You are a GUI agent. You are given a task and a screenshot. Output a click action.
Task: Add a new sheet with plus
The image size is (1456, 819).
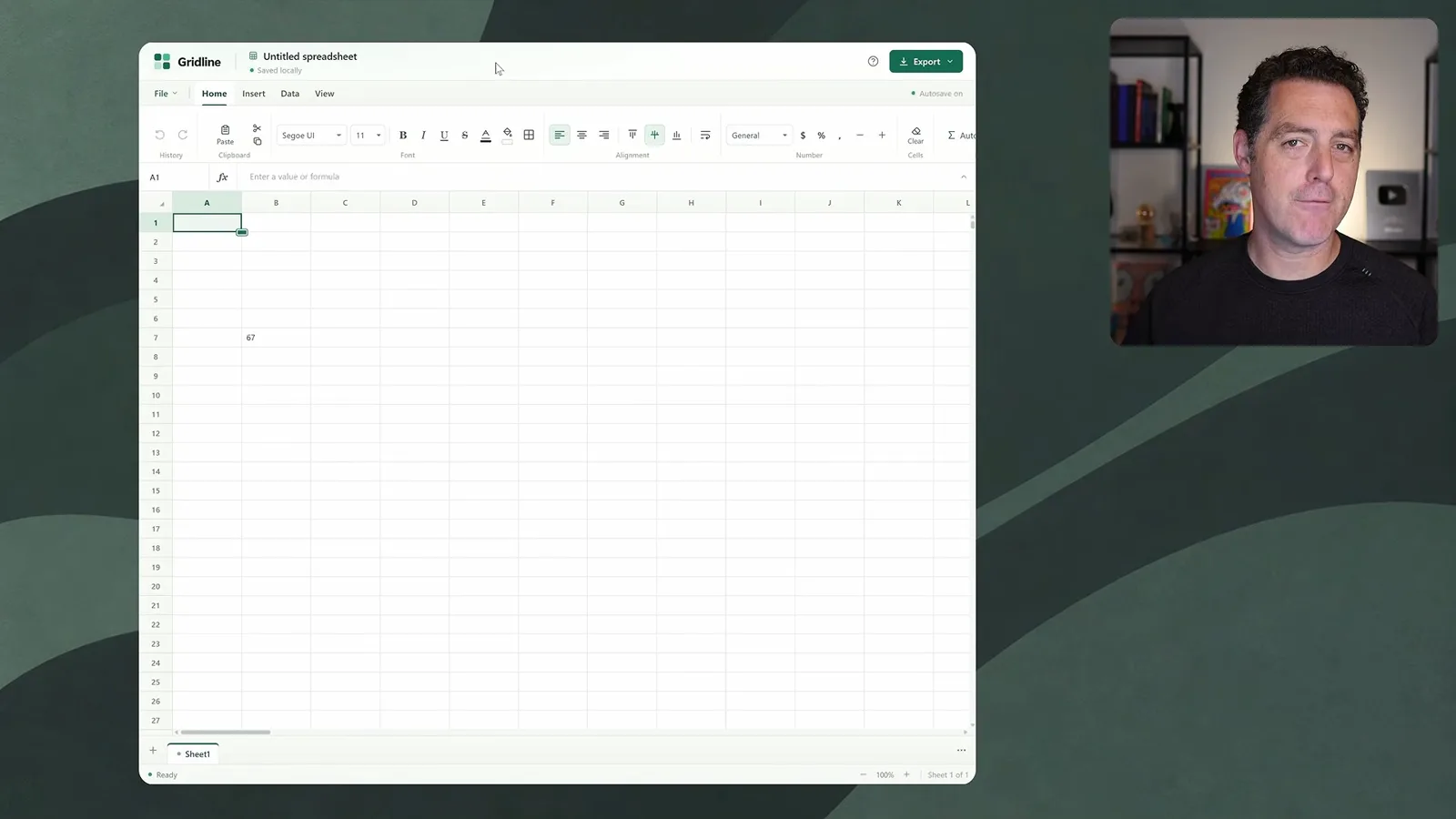(x=153, y=751)
